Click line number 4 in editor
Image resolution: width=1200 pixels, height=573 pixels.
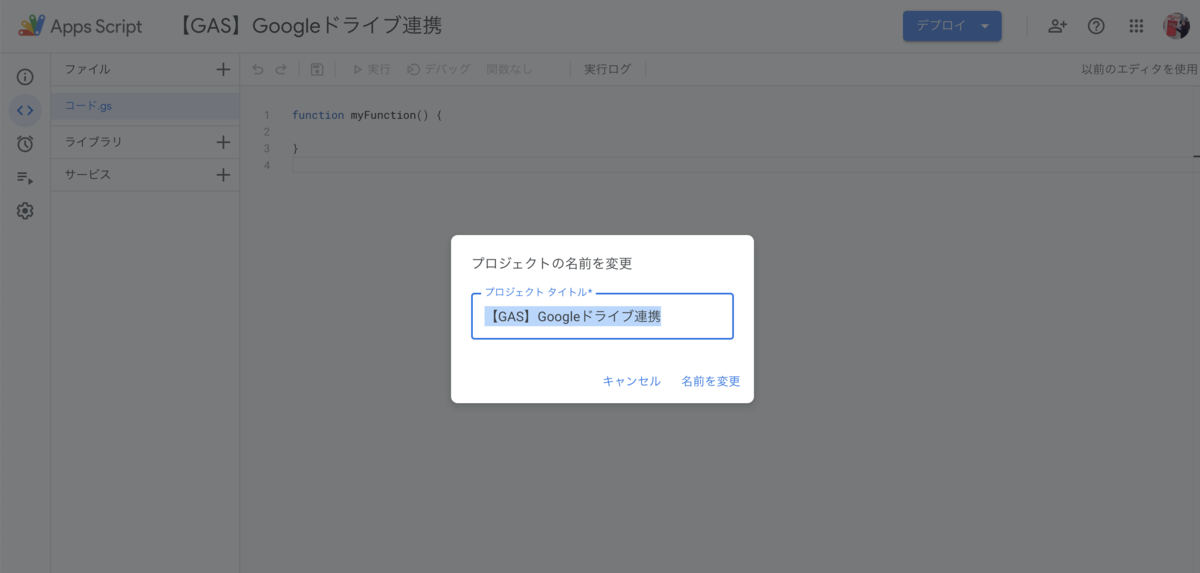(266, 165)
